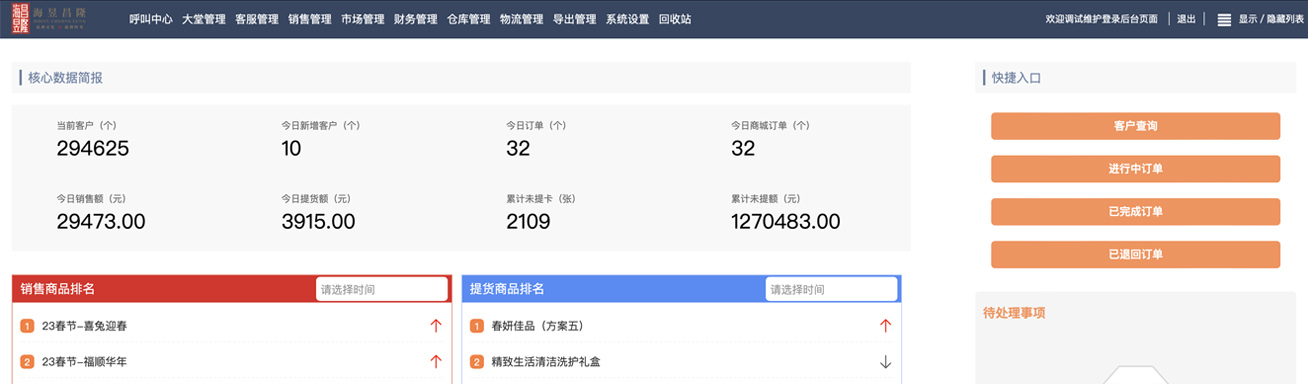Viewport: 1308px width, 384px height.
Task: Click rank badge 2 for 精致生活清洁洗护礼盒
Action: [477, 362]
